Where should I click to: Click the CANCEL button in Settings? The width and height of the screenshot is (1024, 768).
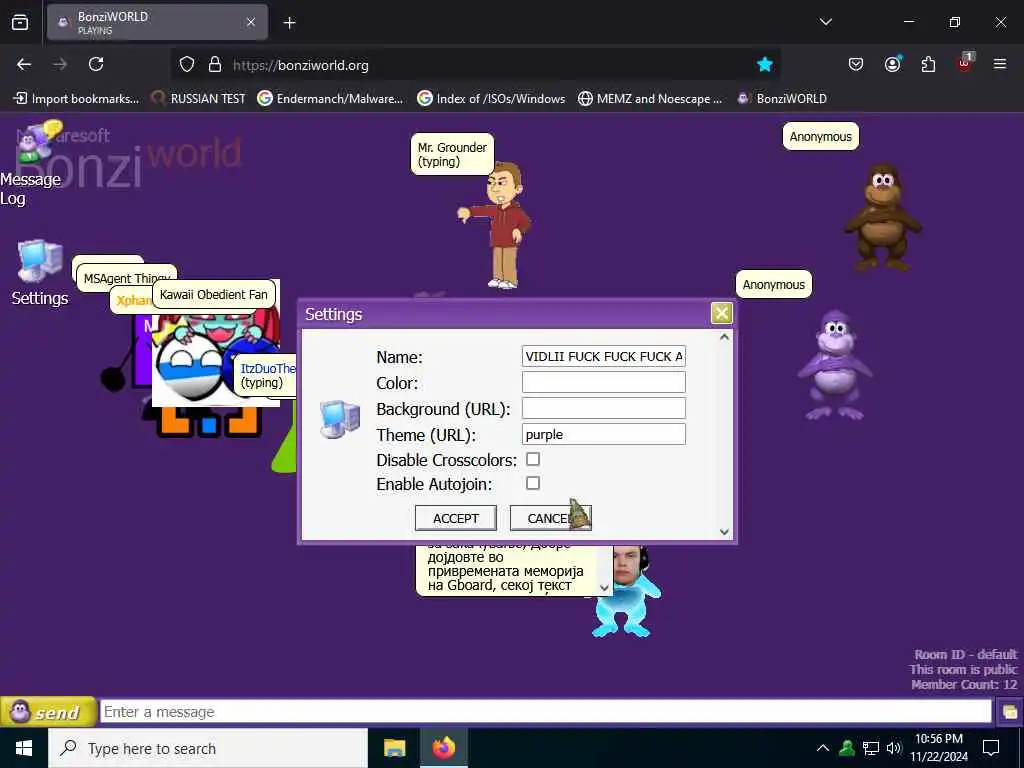point(551,518)
